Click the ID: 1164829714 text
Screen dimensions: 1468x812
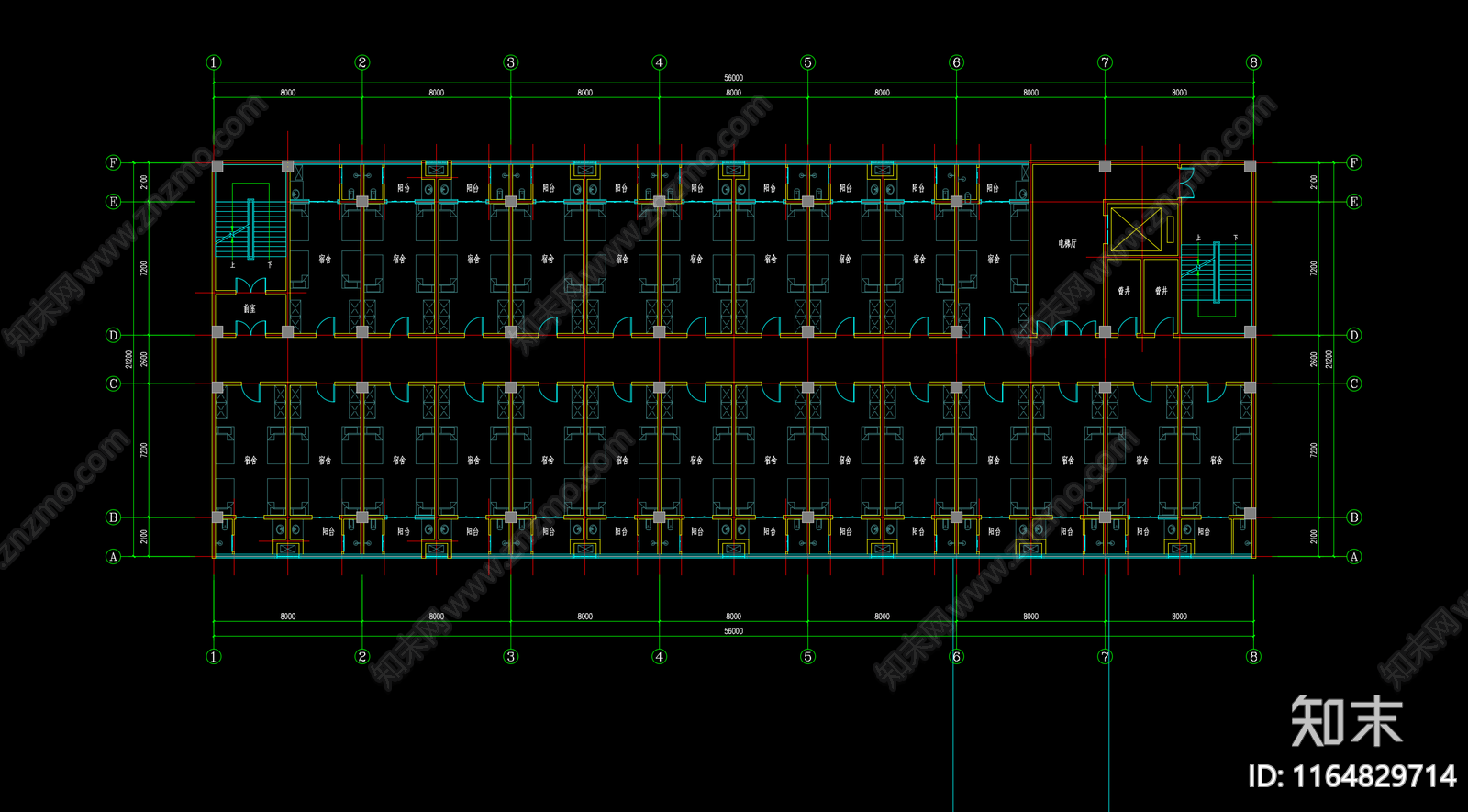point(1352,776)
